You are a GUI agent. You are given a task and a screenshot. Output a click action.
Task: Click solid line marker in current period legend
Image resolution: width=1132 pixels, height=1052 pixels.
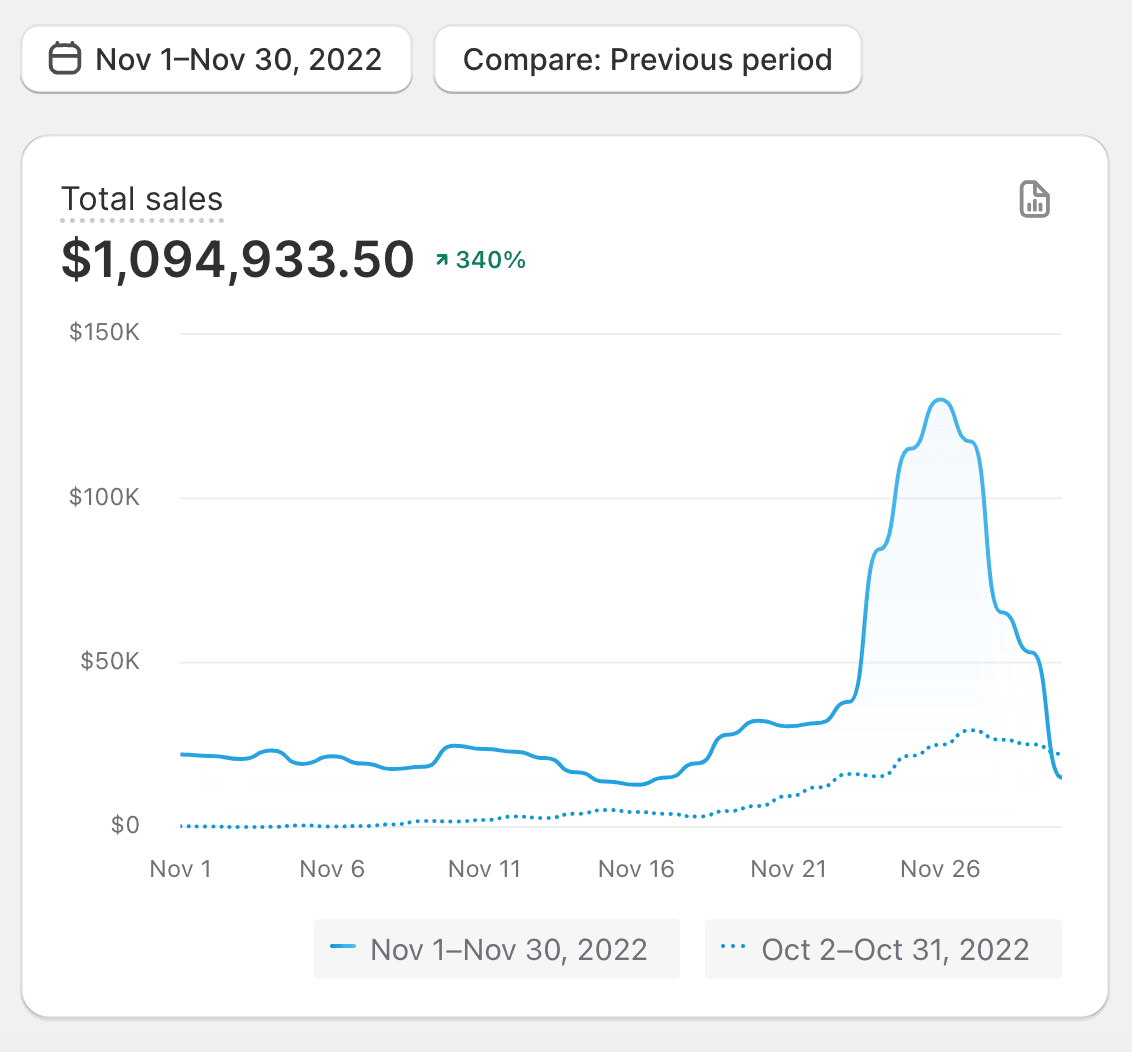tap(343, 948)
